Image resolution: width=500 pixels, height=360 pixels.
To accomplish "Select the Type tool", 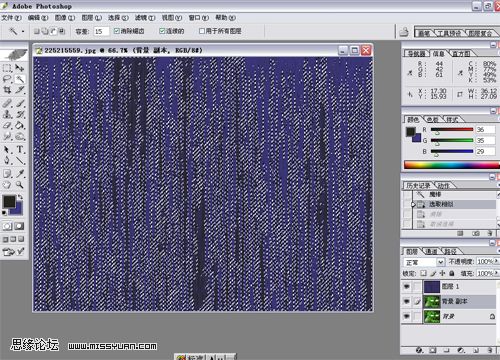I will [x=20, y=149].
